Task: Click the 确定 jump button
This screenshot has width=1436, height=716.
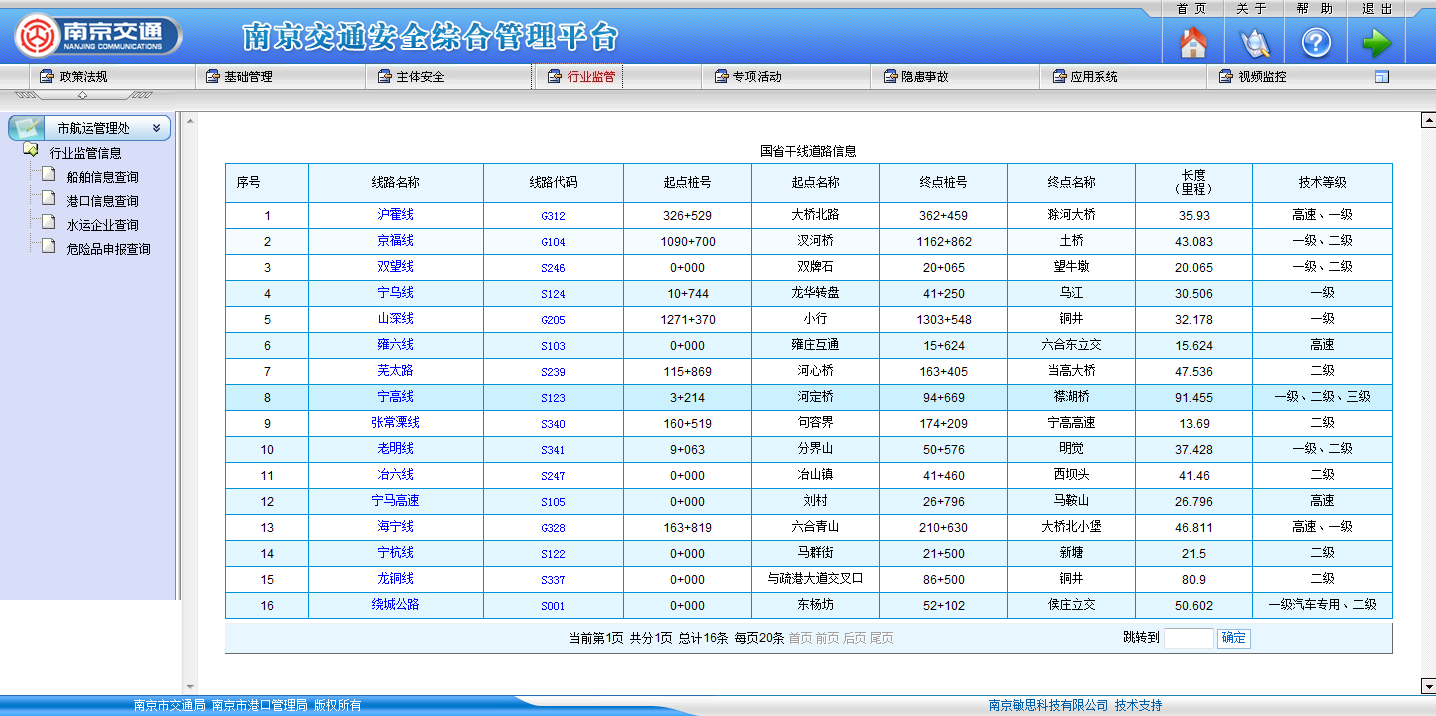Action: coord(1233,638)
